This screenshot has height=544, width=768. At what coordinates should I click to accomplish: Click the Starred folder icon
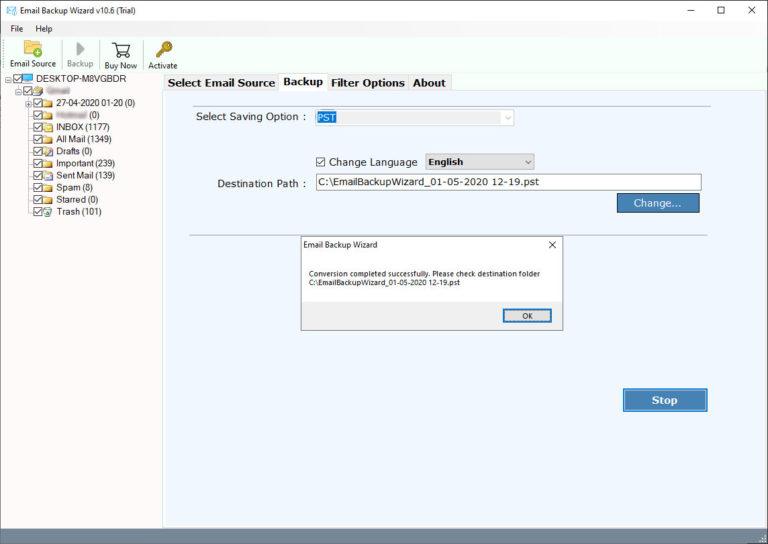tap(48, 200)
